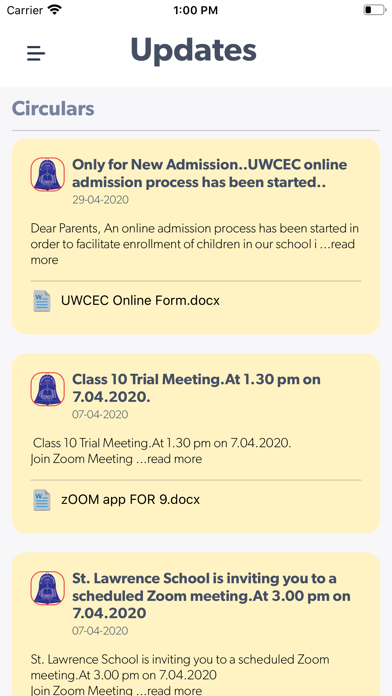This screenshot has width=392, height=696.
Task: Open Only for New Admission circular title
Action: tap(210, 174)
